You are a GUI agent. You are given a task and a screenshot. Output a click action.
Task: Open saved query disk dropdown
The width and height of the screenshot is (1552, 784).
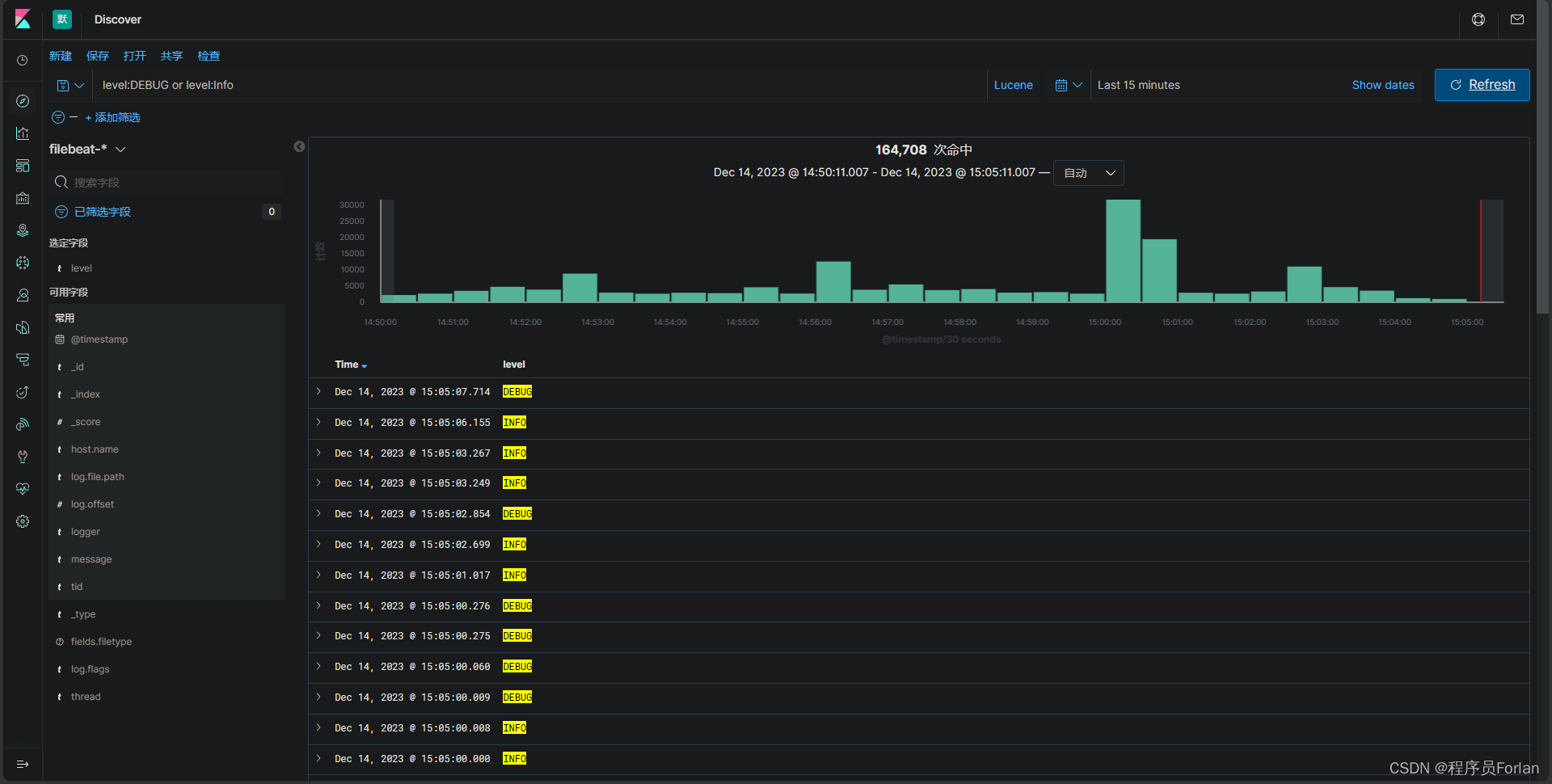[70, 85]
